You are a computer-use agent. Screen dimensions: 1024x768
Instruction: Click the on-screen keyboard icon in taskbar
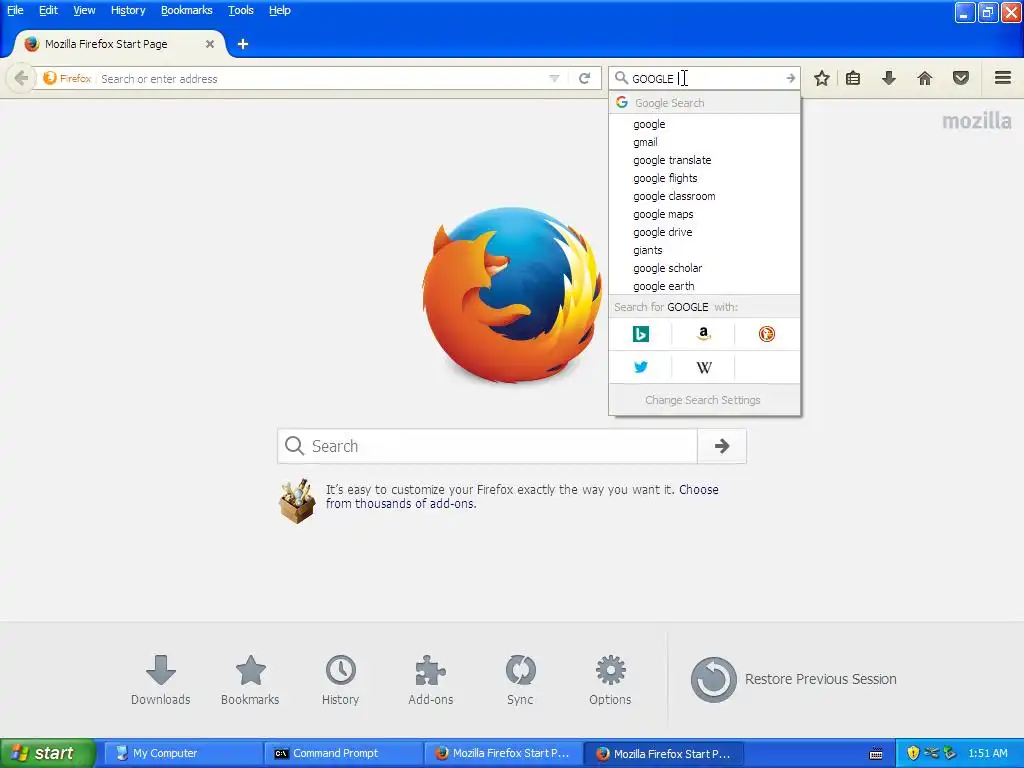(876, 754)
